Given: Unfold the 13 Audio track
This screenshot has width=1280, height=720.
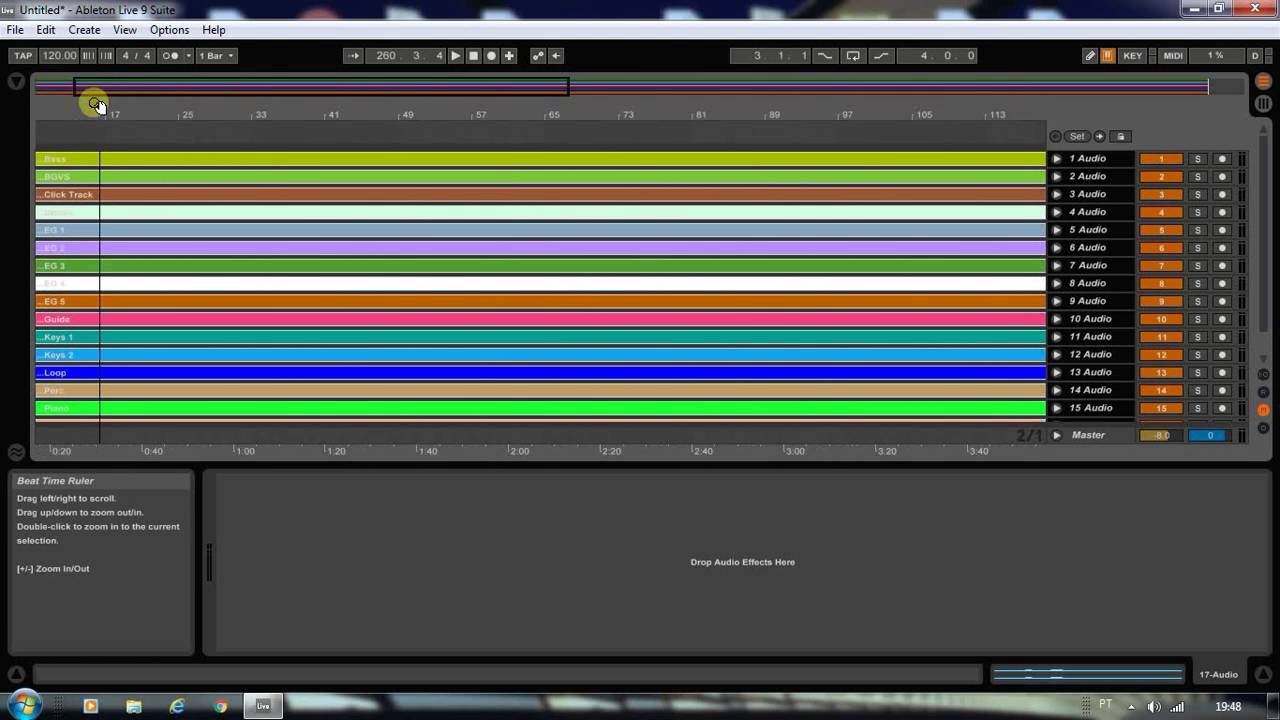Looking at the screenshot, I should [x=1057, y=372].
